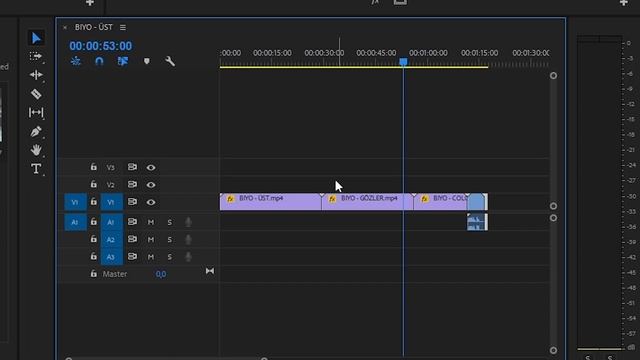Select the Selection tool arrow

pos(36,38)
